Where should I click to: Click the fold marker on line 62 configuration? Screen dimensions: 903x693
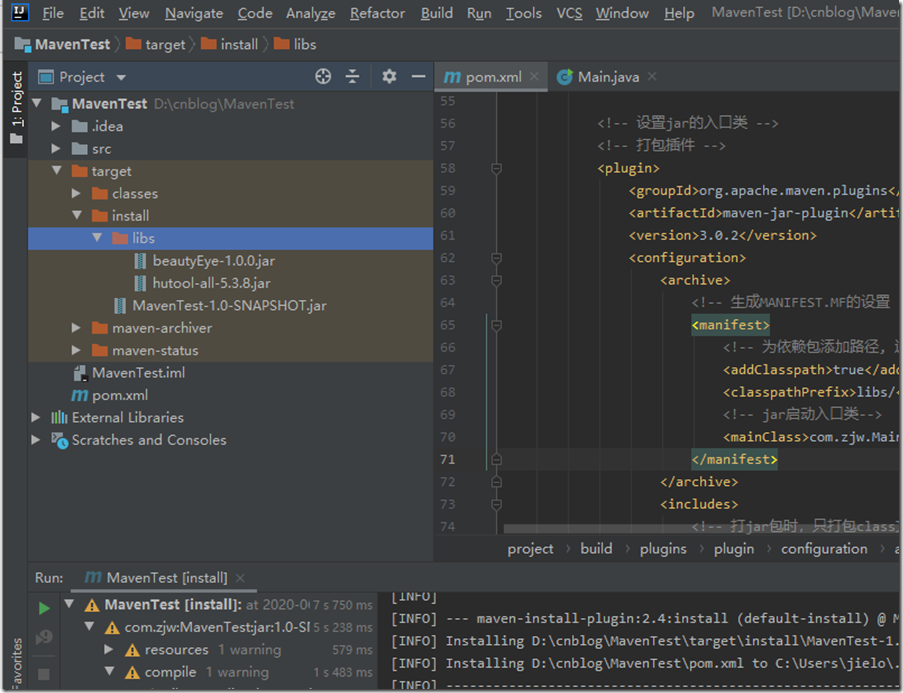(x=496, y=257)
